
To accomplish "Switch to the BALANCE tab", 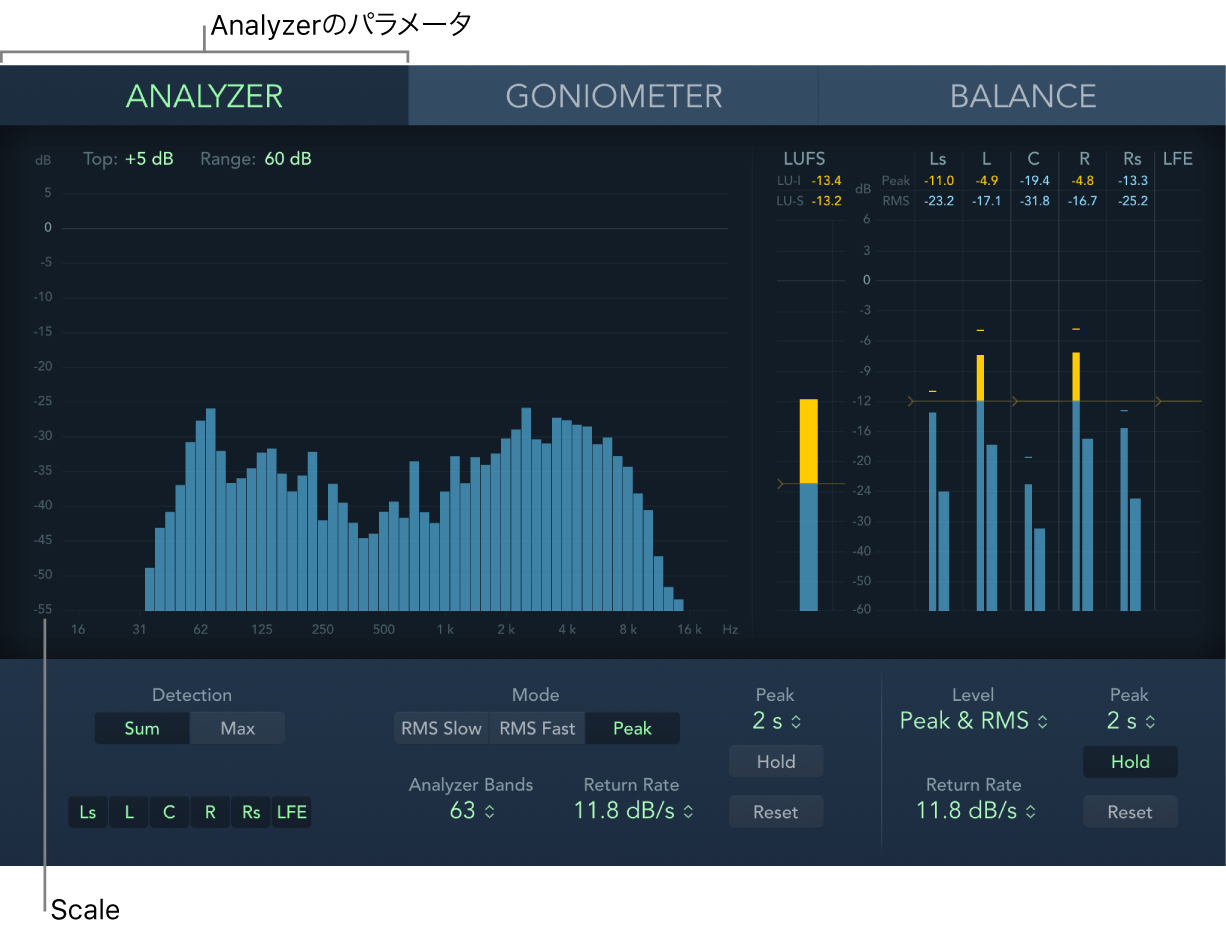I will click(x=1022, y=95).
